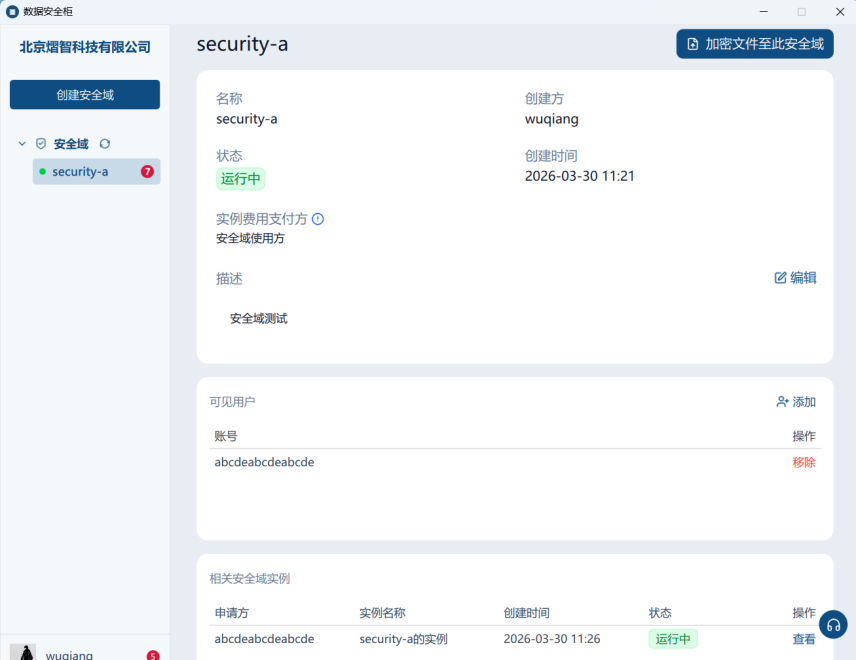Remove user abcdeabcdeabcde via 移除
Viewport: 856px width, 660px height.
(x=804, y=462)
